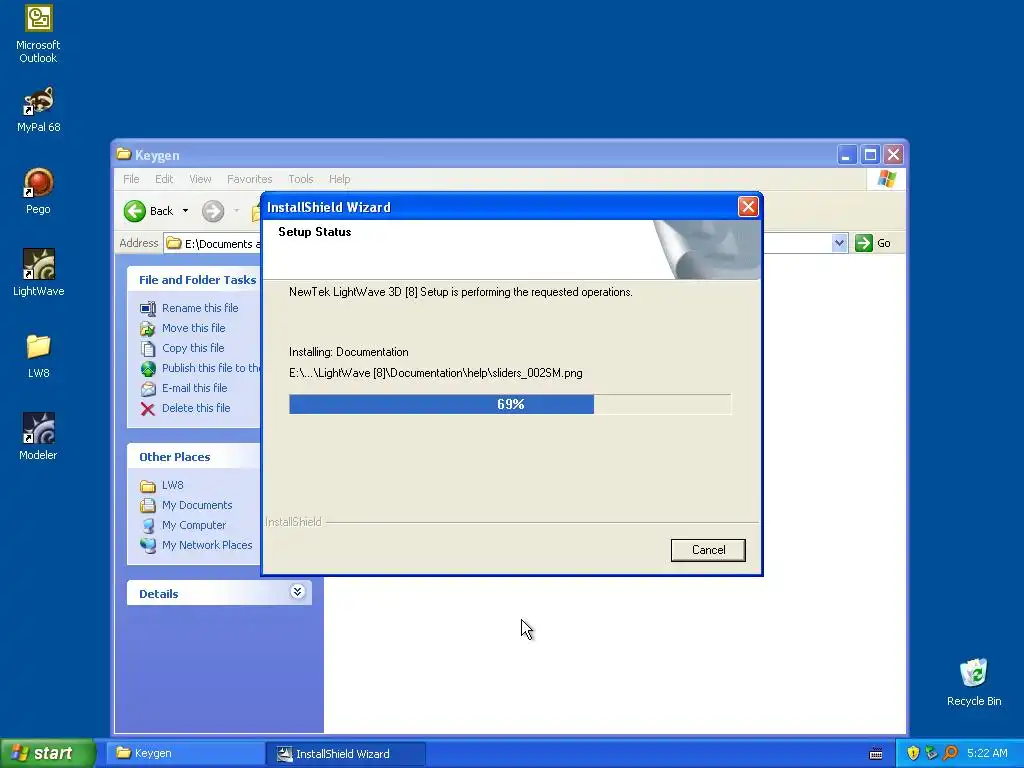
Task: Click the installation progress bar at 69%
Action: [x=510, y=404]
